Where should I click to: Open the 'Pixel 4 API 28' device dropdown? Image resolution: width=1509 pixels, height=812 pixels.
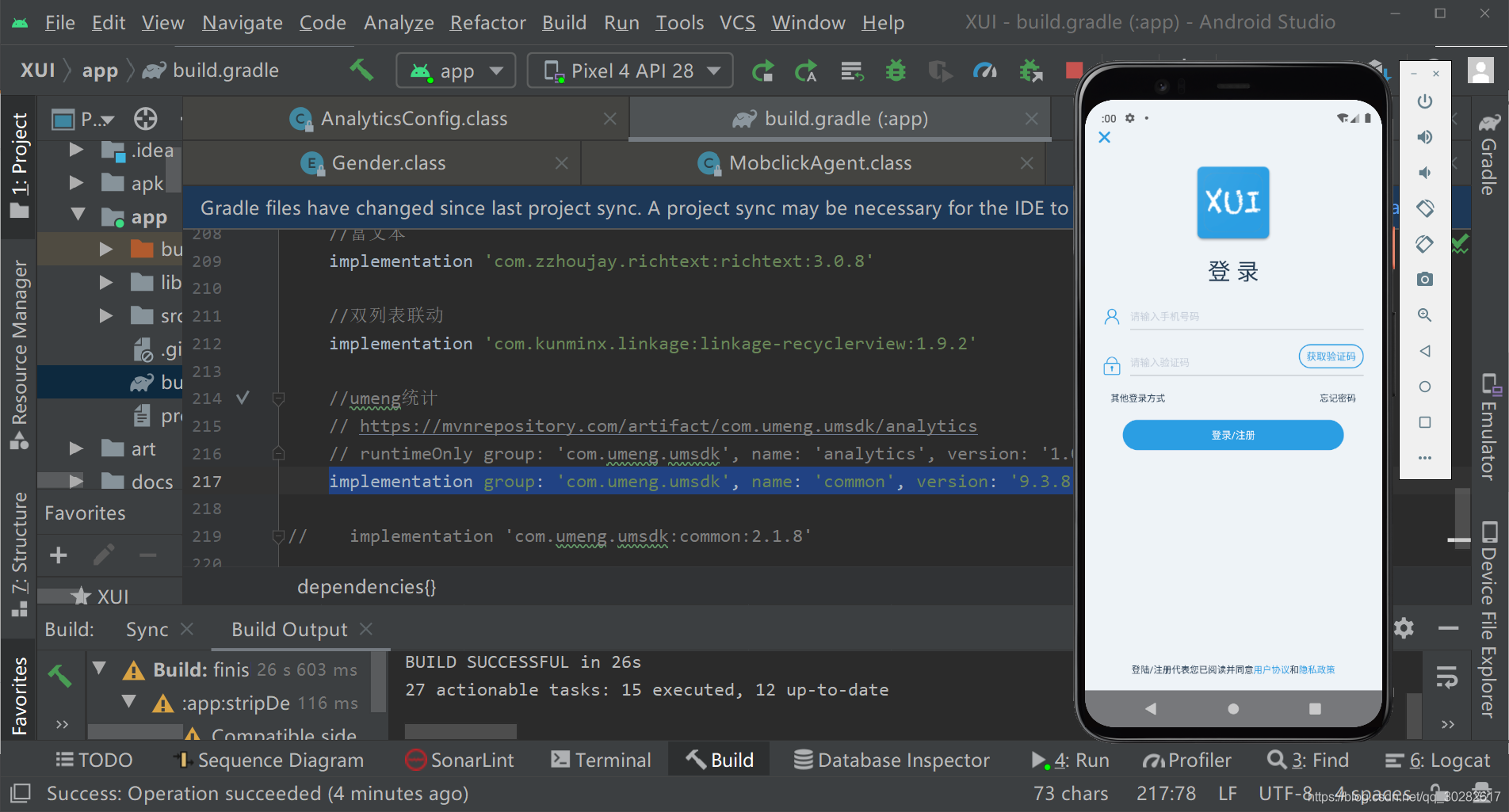[630, 71]
